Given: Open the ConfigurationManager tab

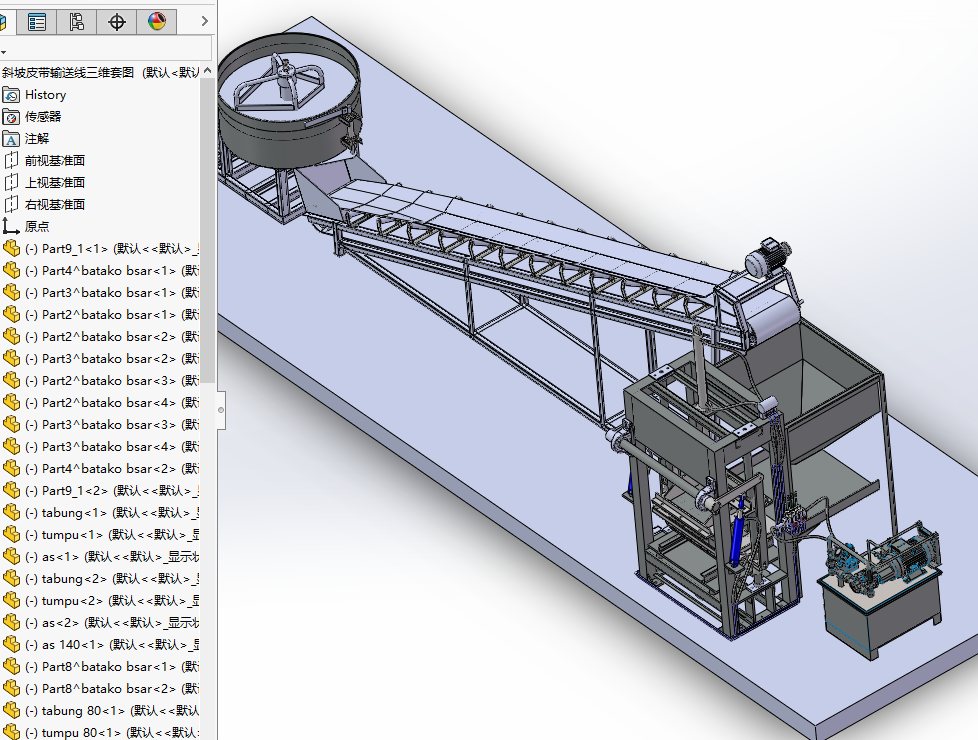Looking at the screenshot, I should 77,22.
